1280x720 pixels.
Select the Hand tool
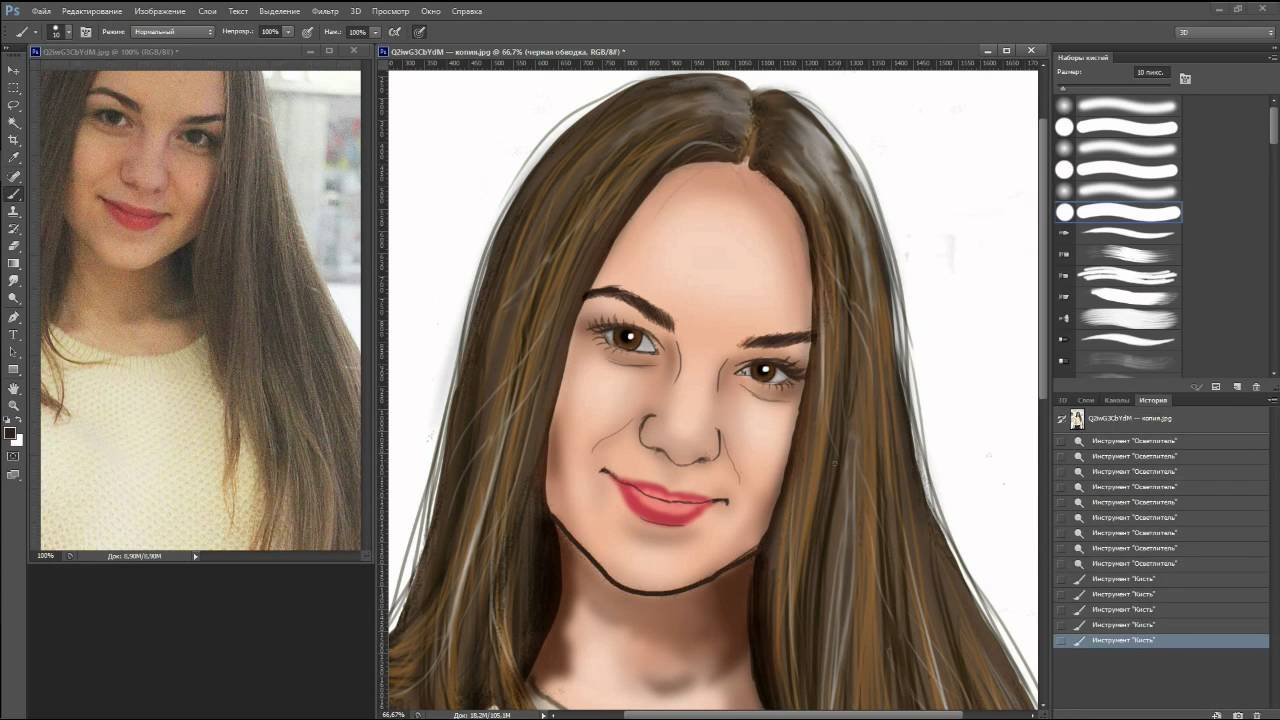(14, 388)
